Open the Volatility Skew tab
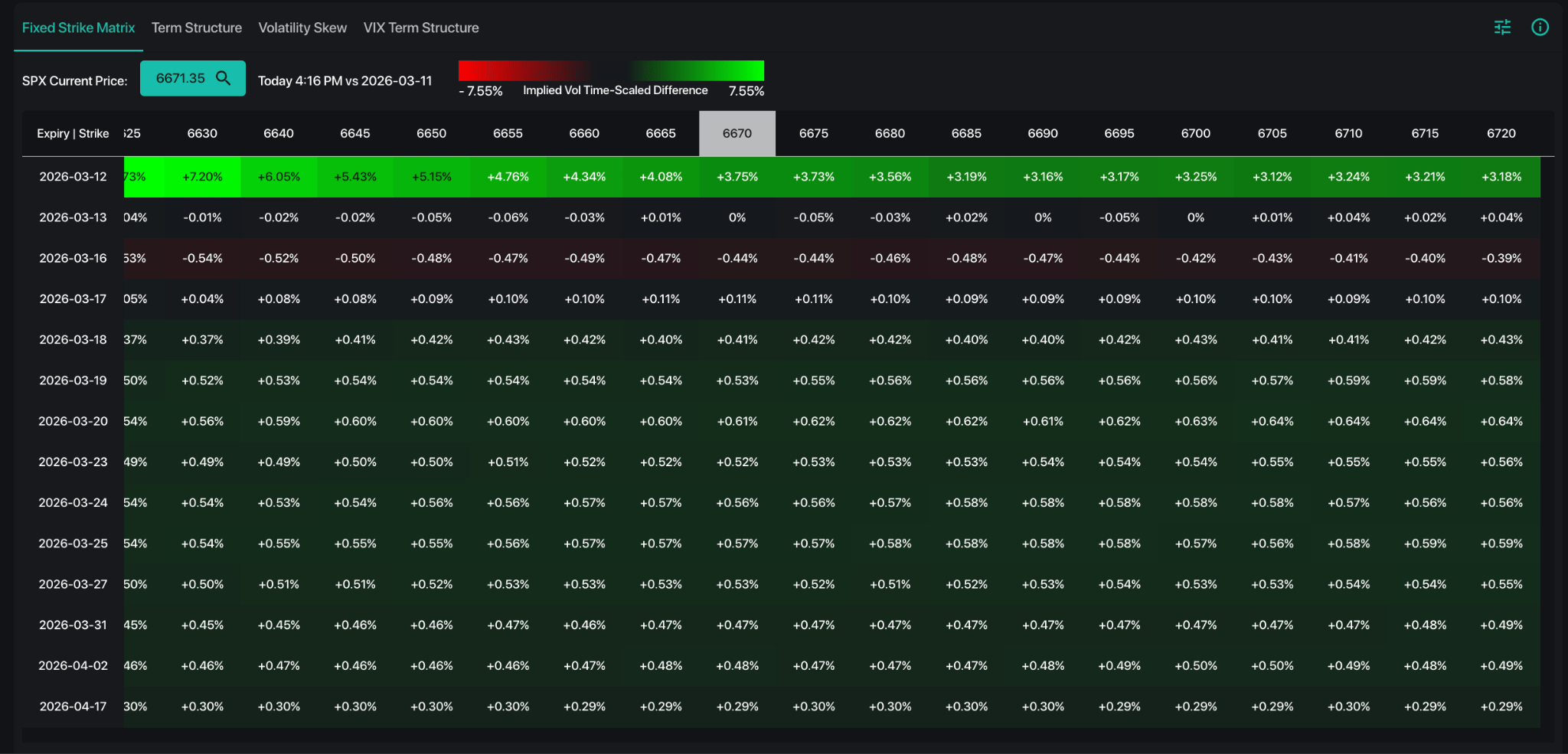Image resolution: width=1568 pixels, height=754 pixels. pos(302,28)
